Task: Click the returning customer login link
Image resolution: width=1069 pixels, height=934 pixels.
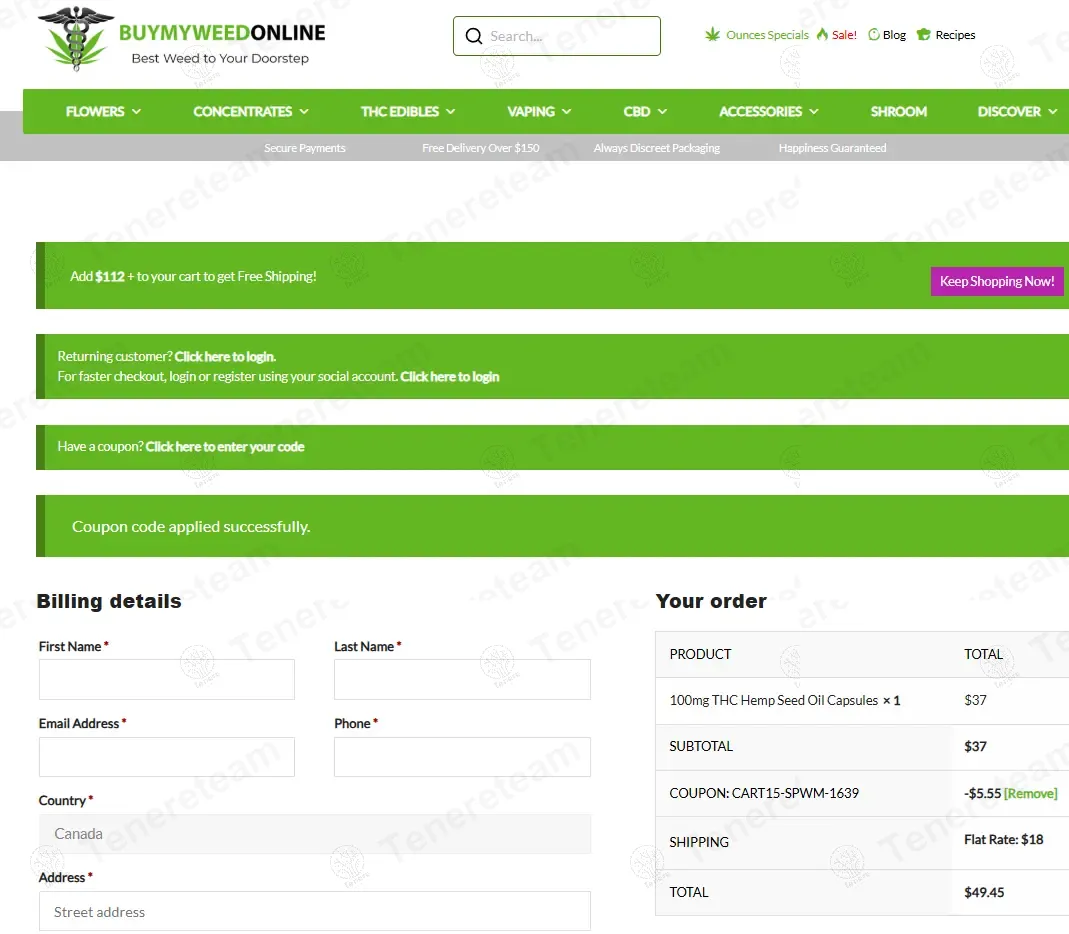Action: click(225, 357)
